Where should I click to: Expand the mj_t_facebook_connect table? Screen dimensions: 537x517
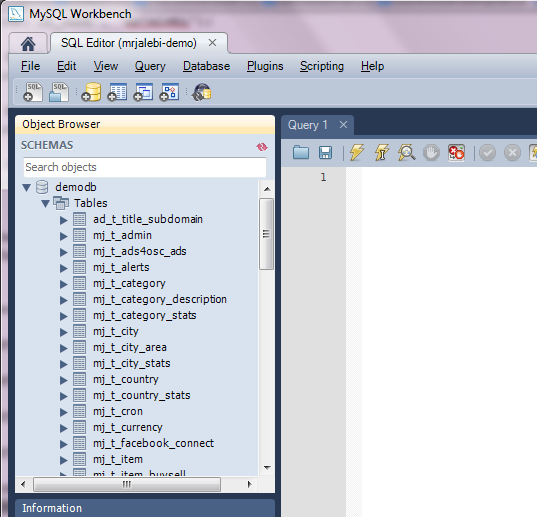[x=64, y=444]
